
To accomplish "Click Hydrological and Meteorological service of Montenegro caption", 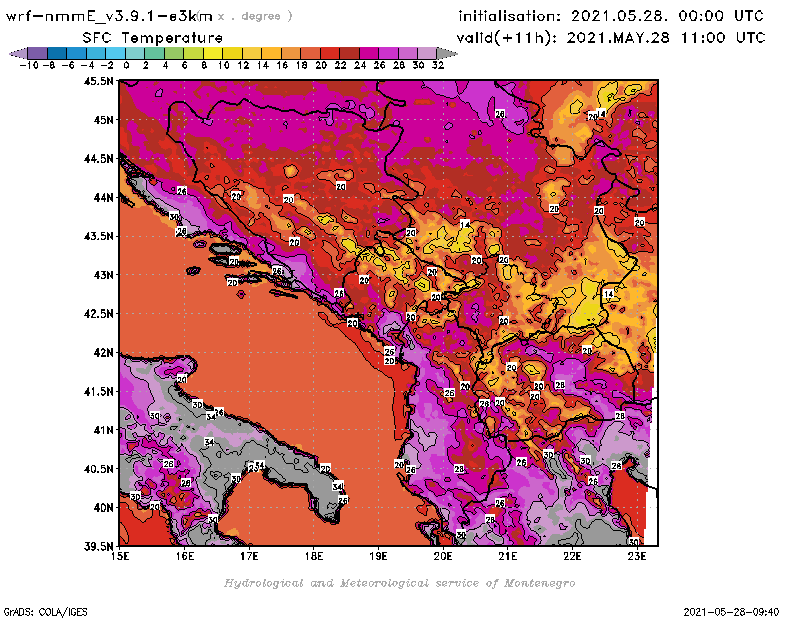I will point(399,583).
